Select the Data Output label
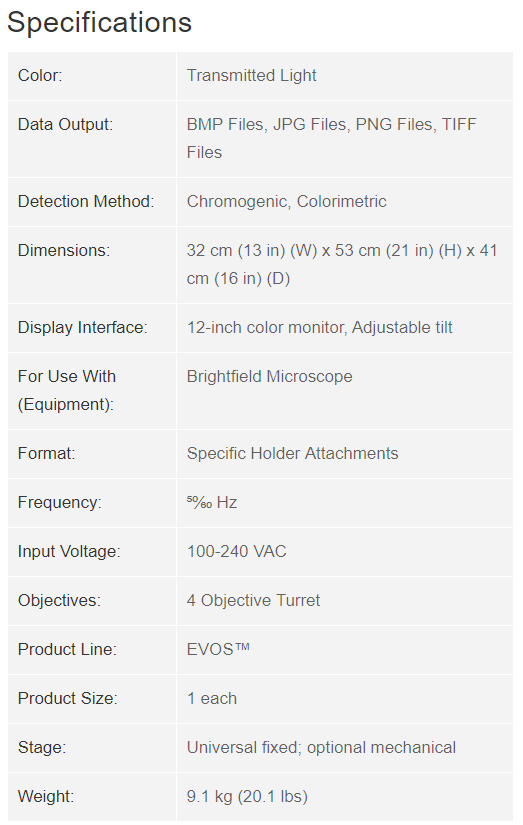Viewport: 523px width, 825px height. coord(65,124)
